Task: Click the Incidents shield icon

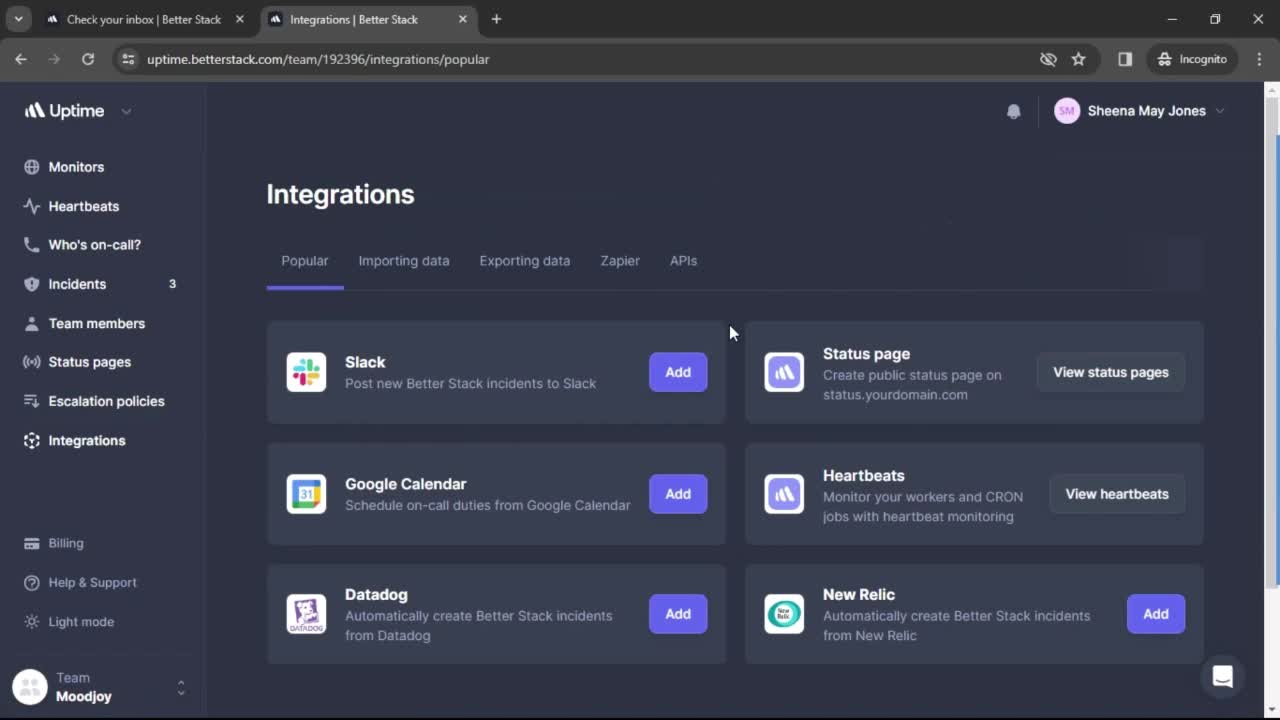Action: coord(32,284)
